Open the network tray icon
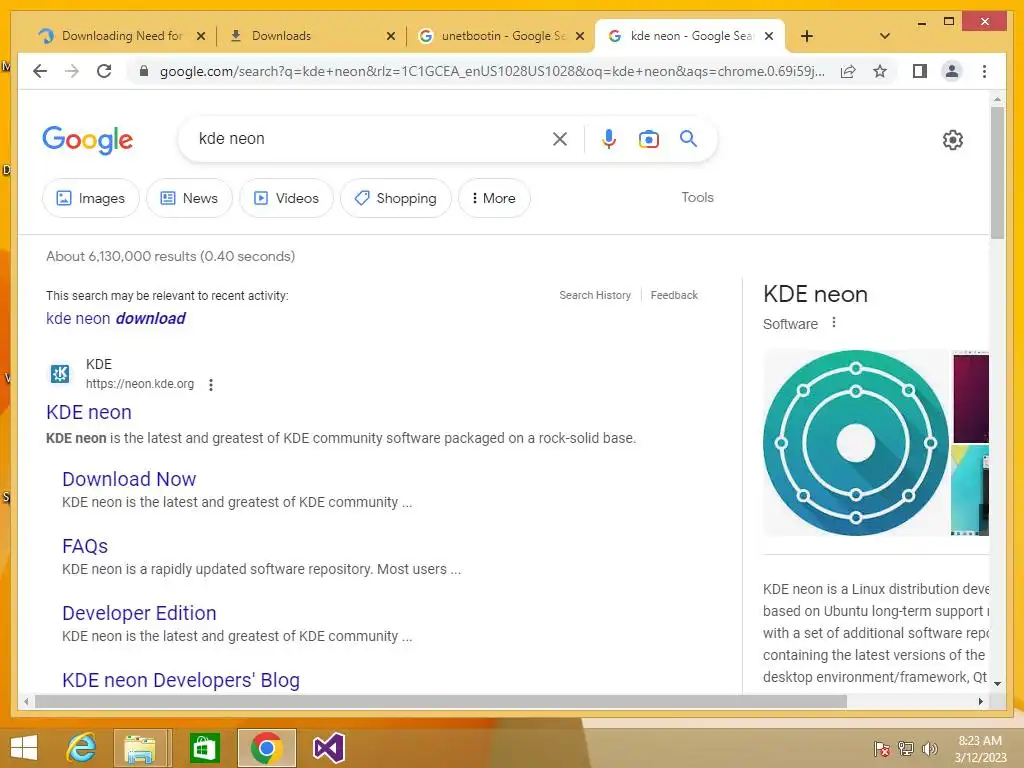 [x=906, y=749]
